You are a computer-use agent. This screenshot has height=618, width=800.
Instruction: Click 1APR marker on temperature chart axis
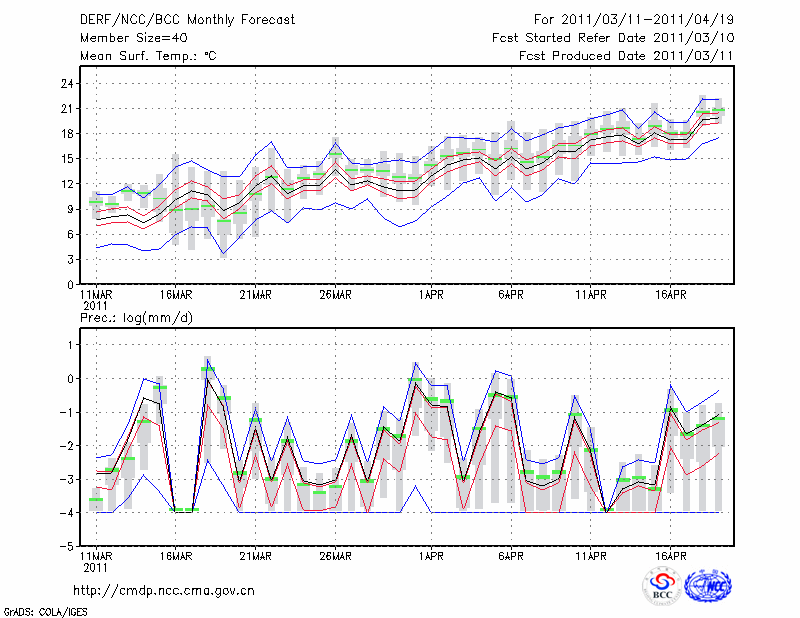click(431, 295)
